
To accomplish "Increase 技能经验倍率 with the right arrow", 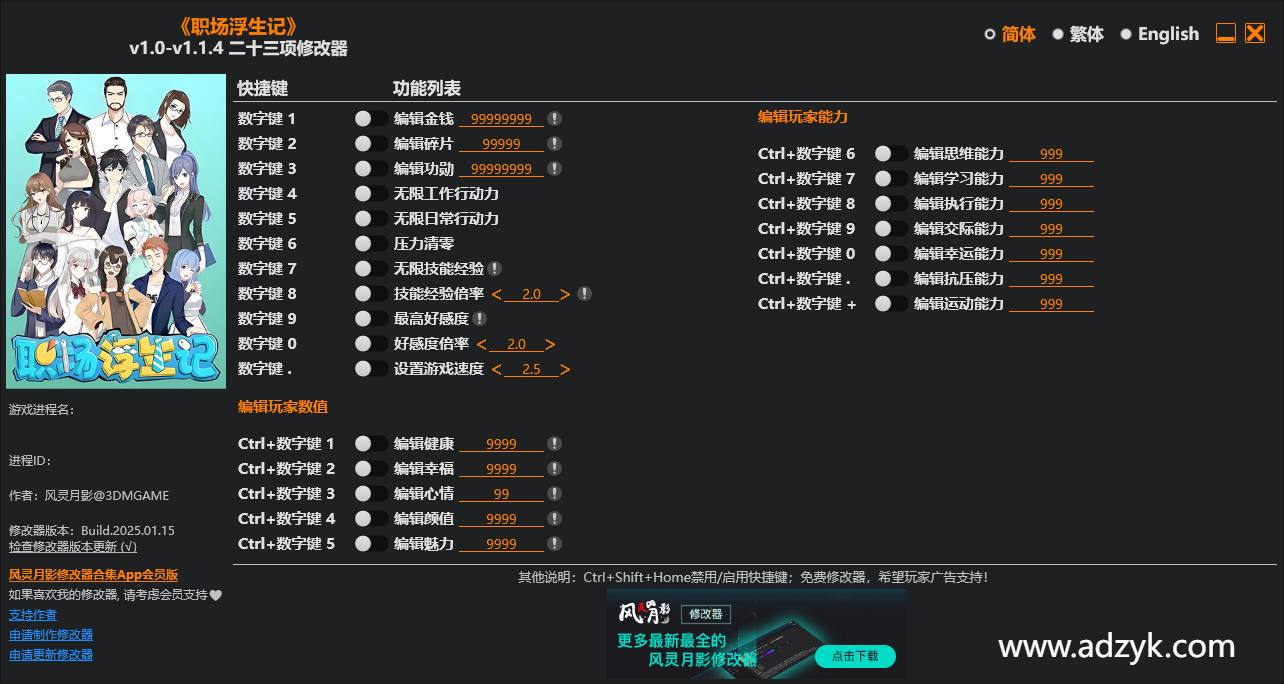I will pyautogui.click(x=567, y=293).
